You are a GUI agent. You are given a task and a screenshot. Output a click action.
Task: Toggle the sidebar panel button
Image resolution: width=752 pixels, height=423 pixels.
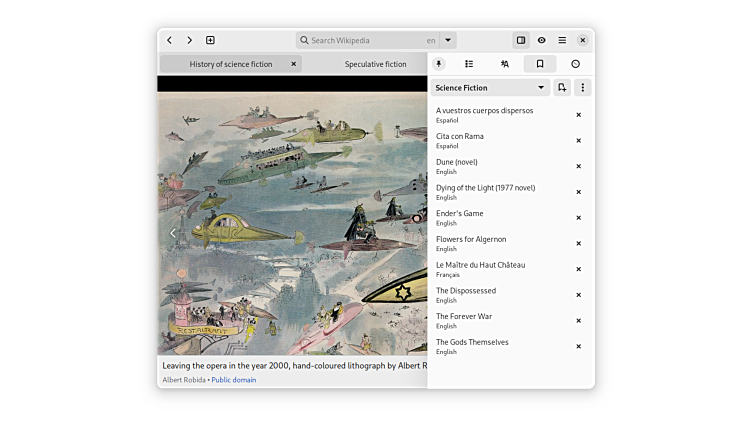tap(521, 40)
